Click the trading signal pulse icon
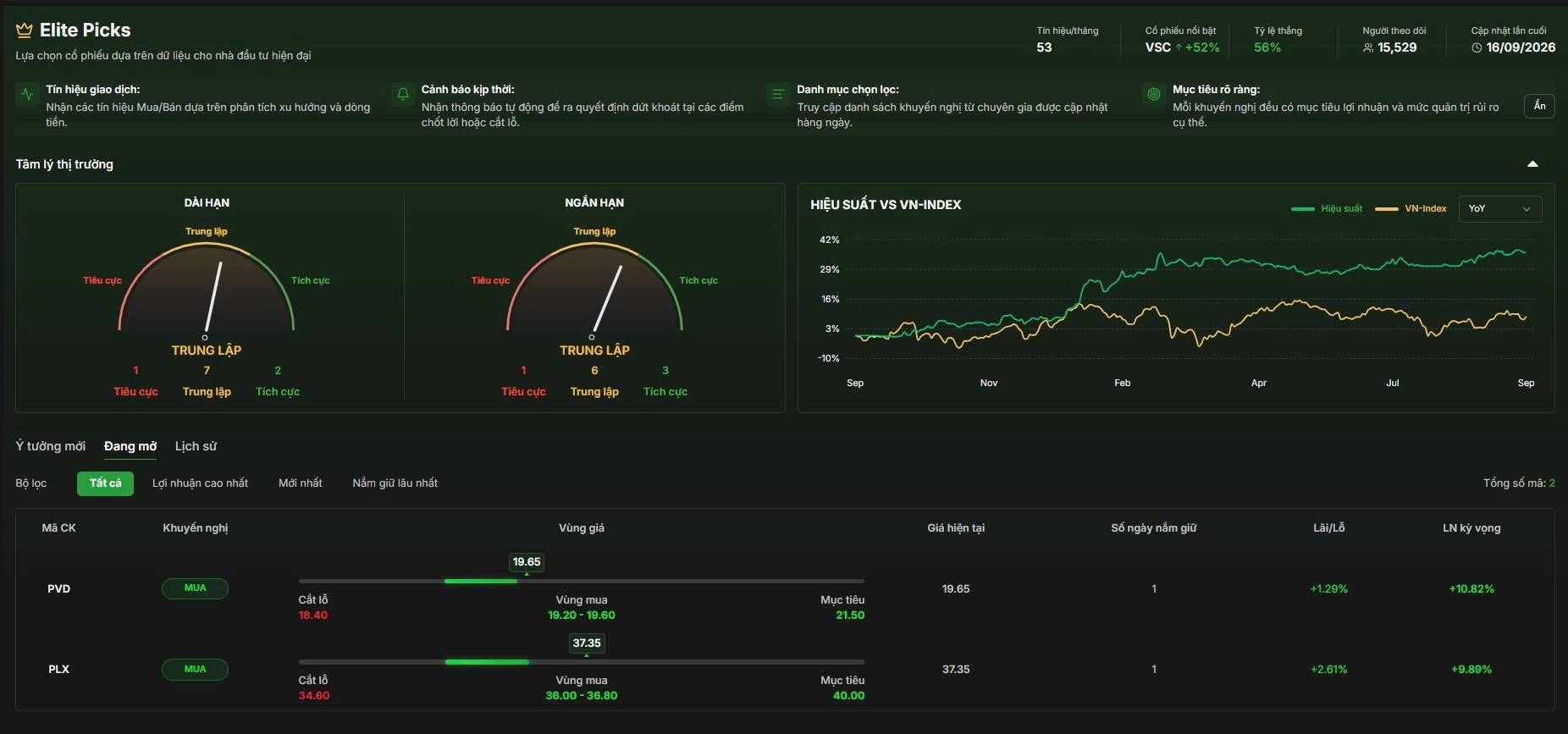Screen dimensions: 1568x734 pos(27,94)
